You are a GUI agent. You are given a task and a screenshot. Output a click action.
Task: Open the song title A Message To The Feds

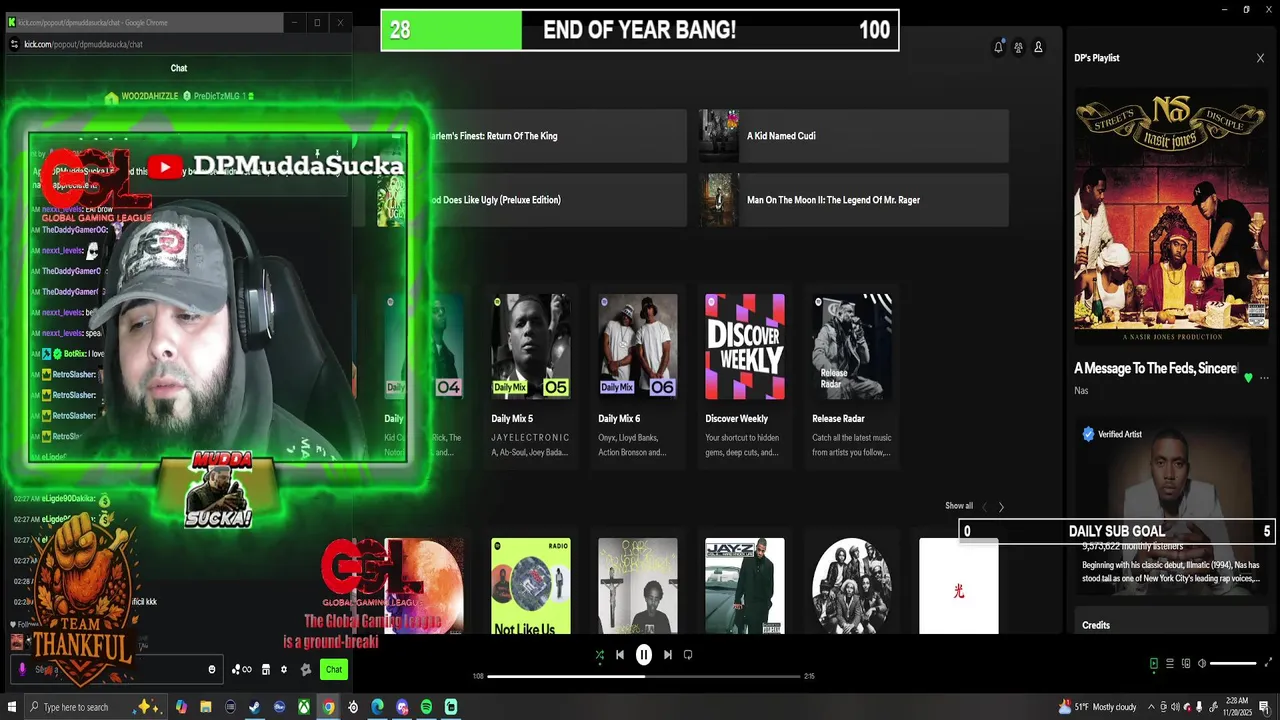click(x=1156, y=368)
